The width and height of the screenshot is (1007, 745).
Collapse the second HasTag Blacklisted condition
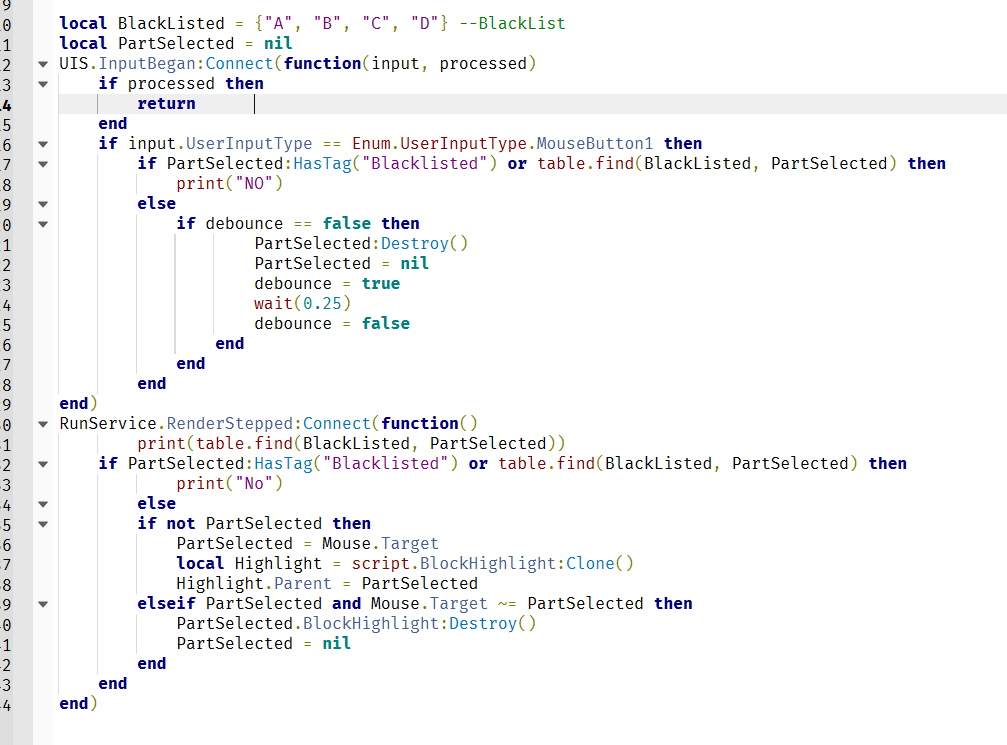tap(41, 463)
